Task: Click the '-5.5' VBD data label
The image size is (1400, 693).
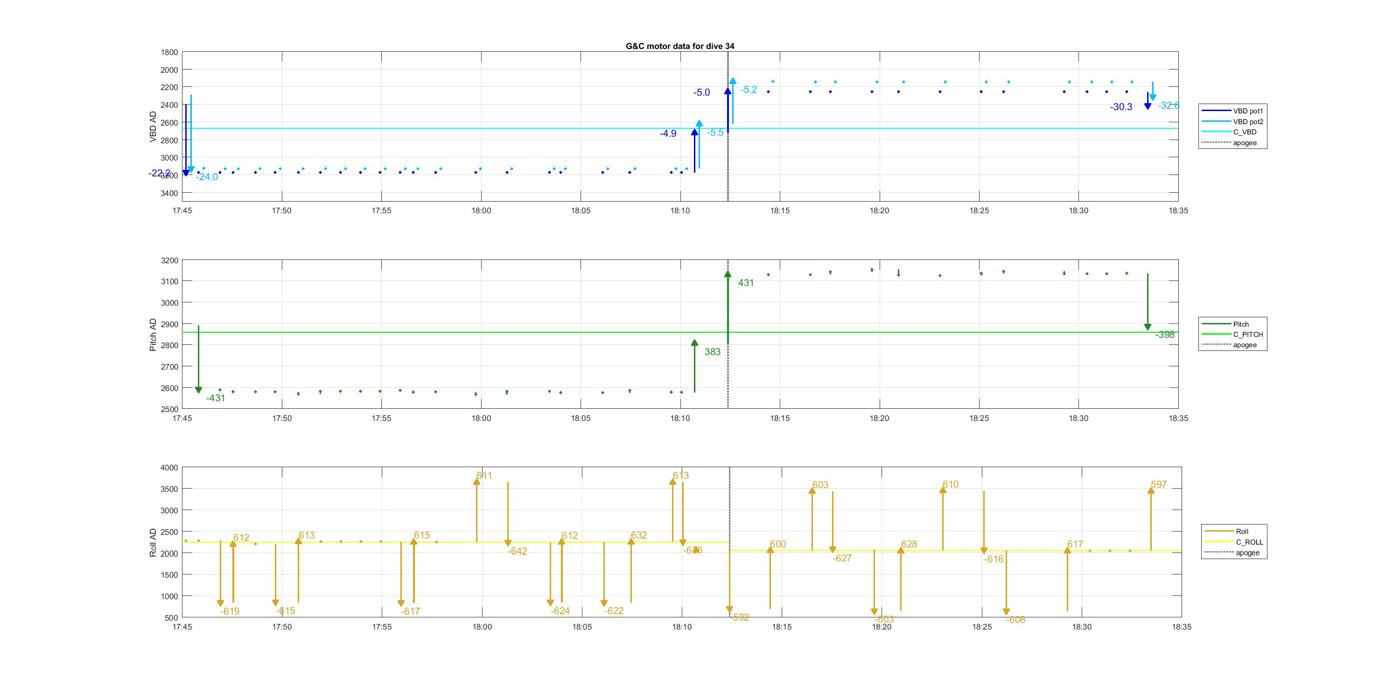Action: point(716,133)
